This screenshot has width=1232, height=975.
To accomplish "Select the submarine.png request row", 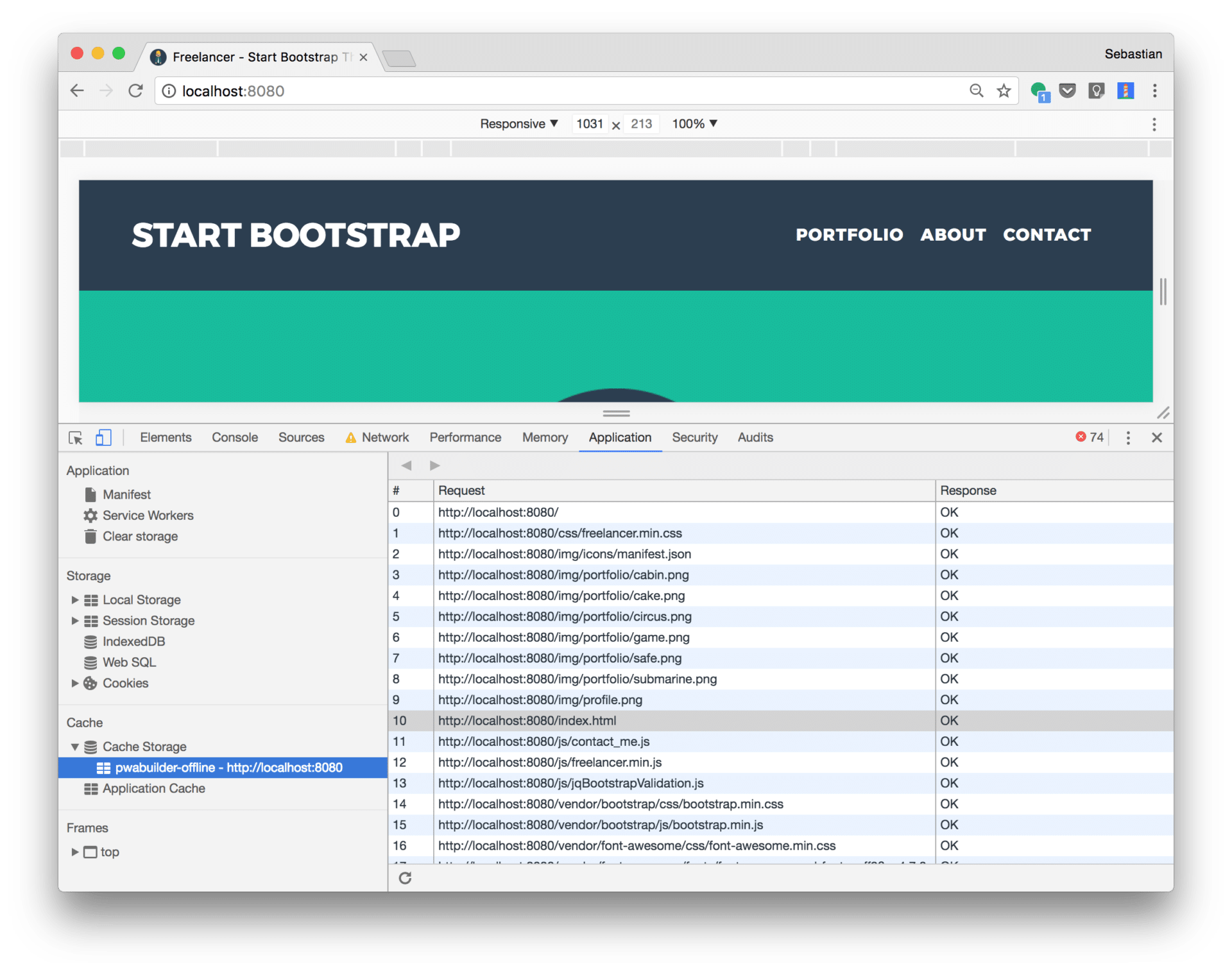I will point(781,679).
